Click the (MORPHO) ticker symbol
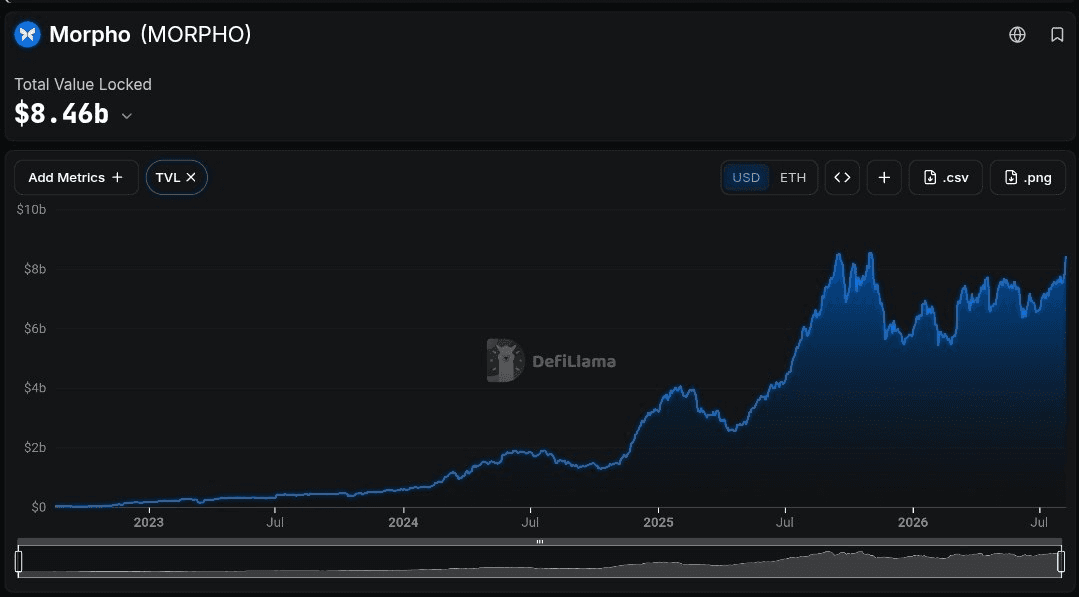1079x597 pixels. pos(196,34)
